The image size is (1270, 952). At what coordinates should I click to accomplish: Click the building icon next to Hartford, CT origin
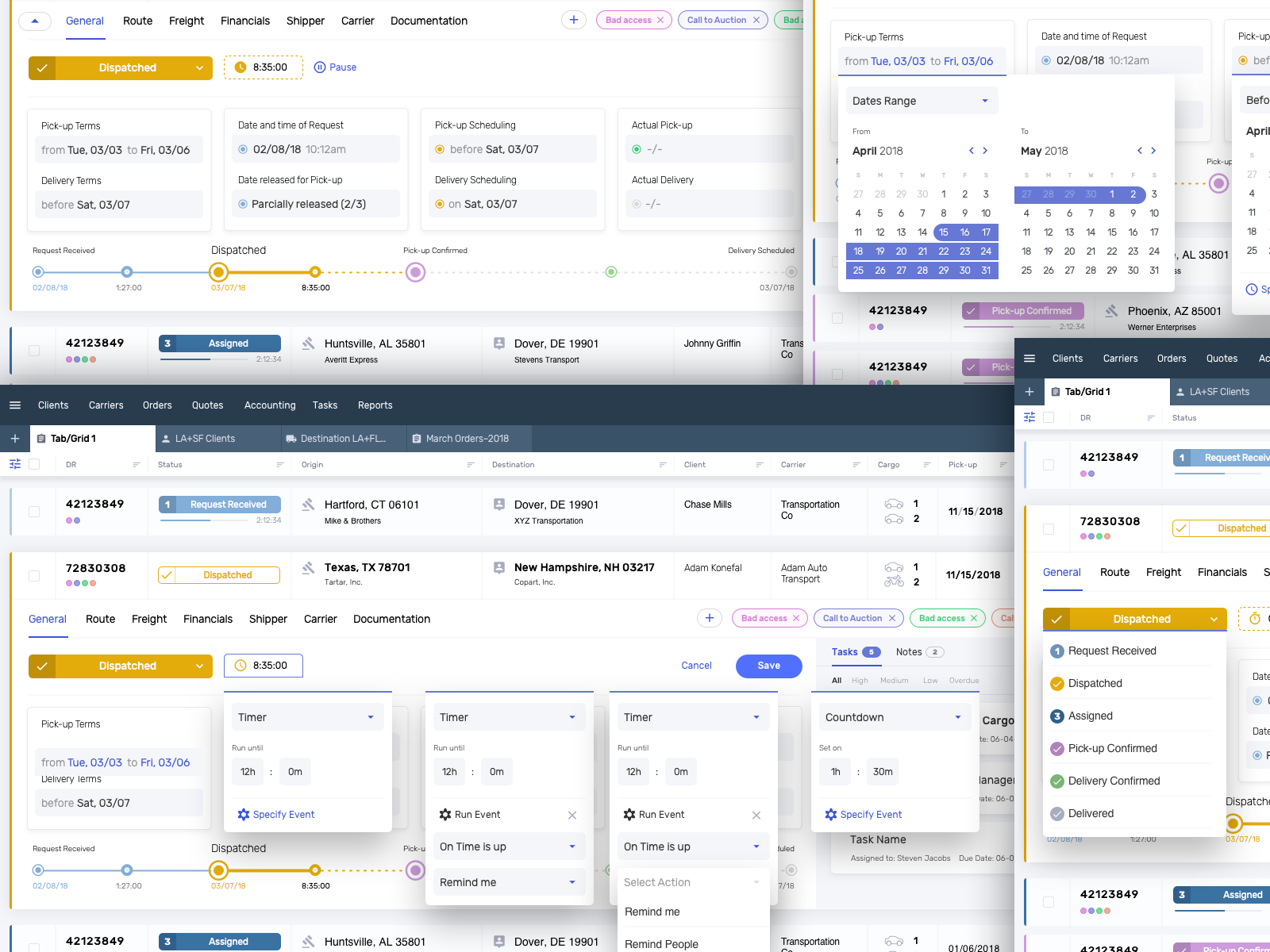coord(308,505)
